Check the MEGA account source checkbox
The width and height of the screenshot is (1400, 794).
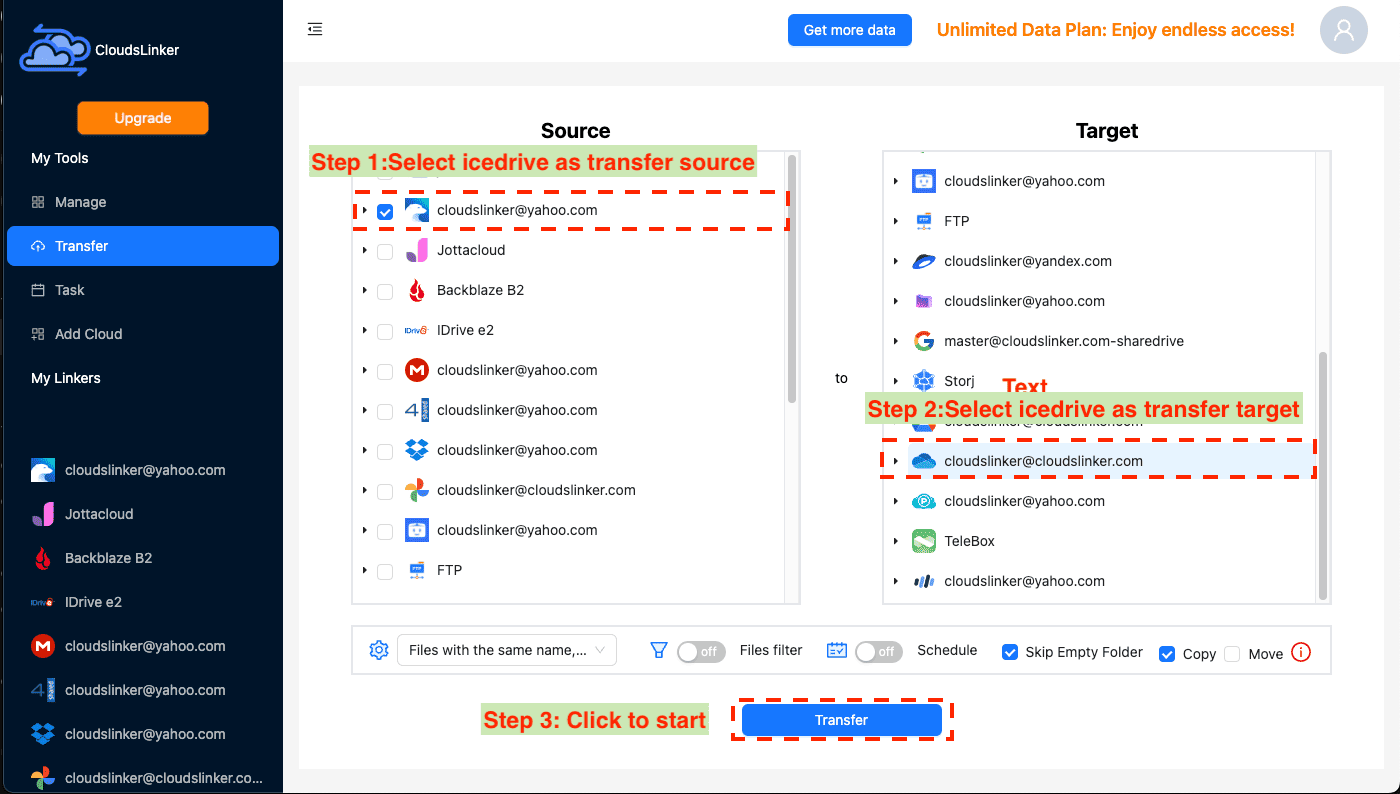[x=385, y=372]
